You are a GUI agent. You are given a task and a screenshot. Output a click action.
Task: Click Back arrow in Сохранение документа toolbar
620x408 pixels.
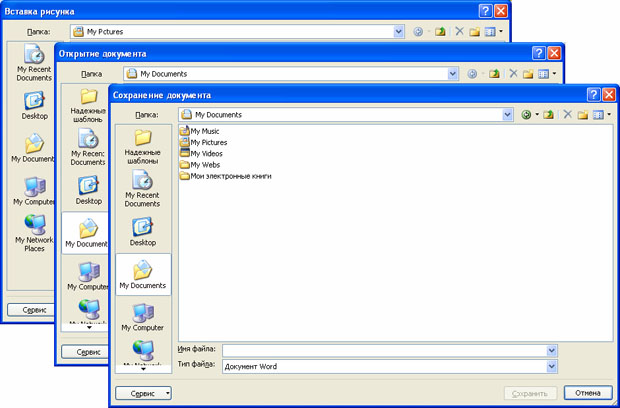click(526, 115)
